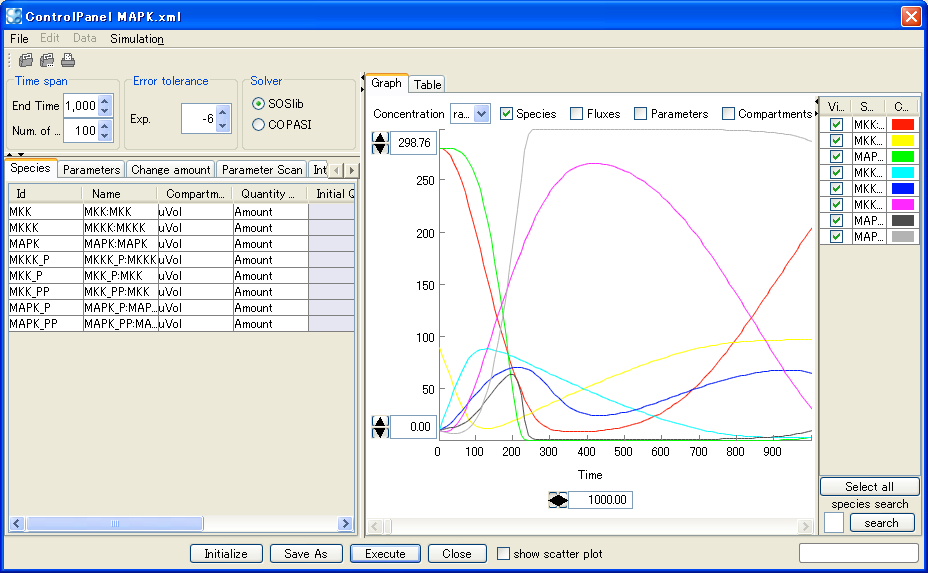Click down arrow beside 0.00 axis minimum
The width and height of the screenshot is (928, 573).
click(x=380, y=432)
